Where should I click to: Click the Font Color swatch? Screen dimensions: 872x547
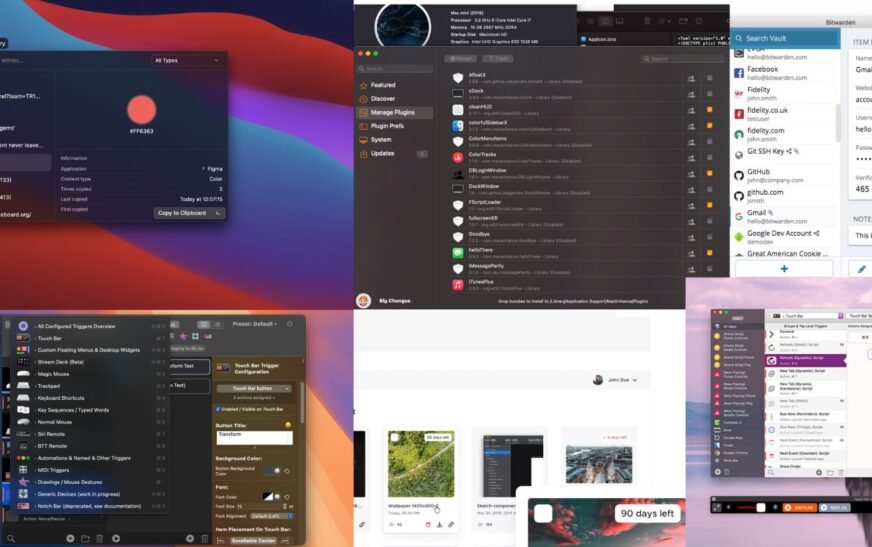267,496
